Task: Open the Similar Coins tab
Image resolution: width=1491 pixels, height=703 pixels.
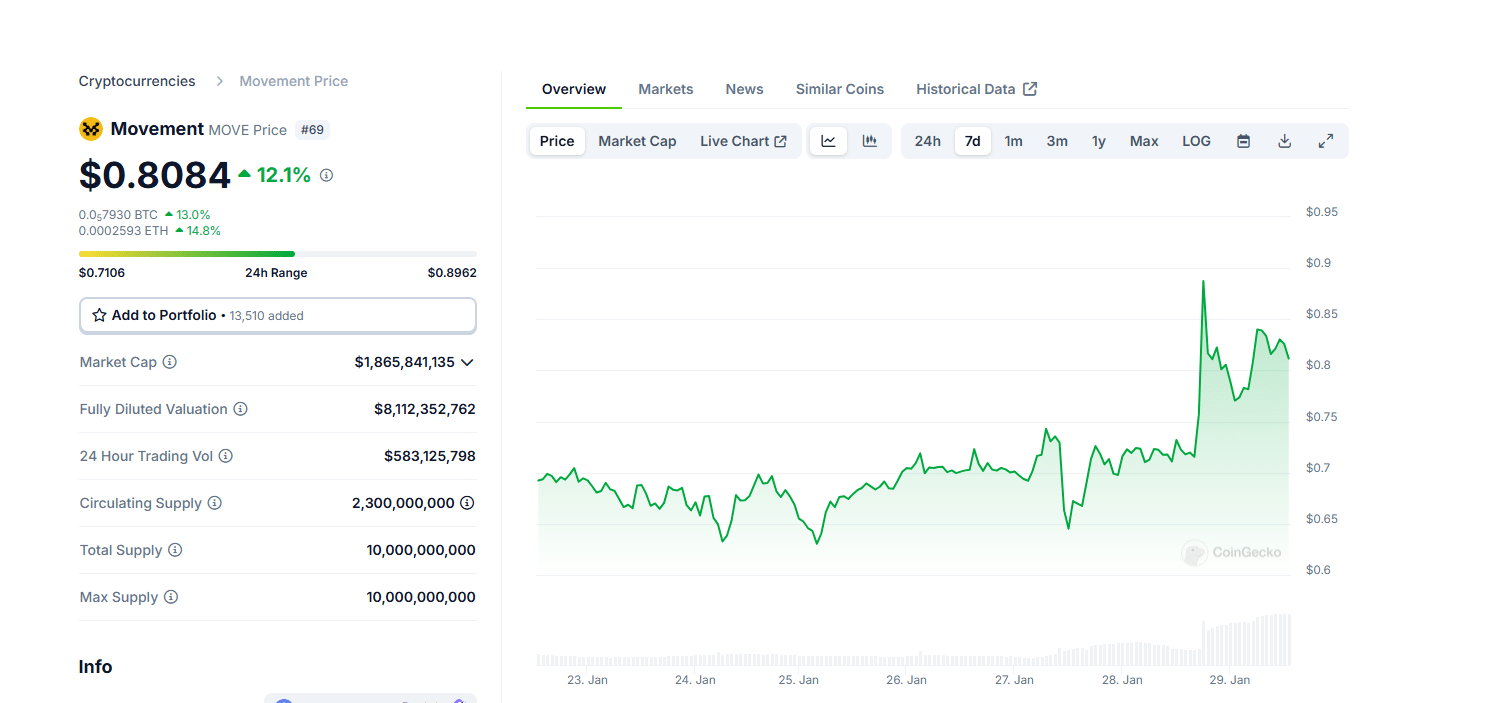Action: coord(840,89)
